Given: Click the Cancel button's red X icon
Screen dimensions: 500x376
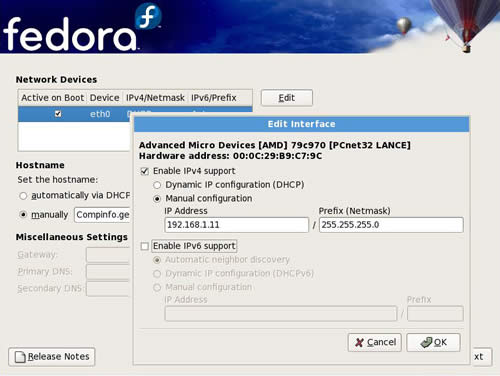Looking at the screenshot, I should [x=359, y=342].
